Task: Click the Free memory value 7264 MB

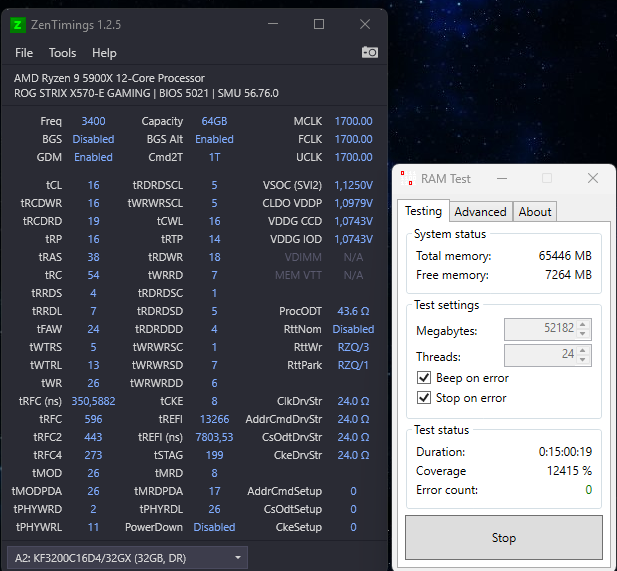Action: pyautogui.click(x=568, y=275)
